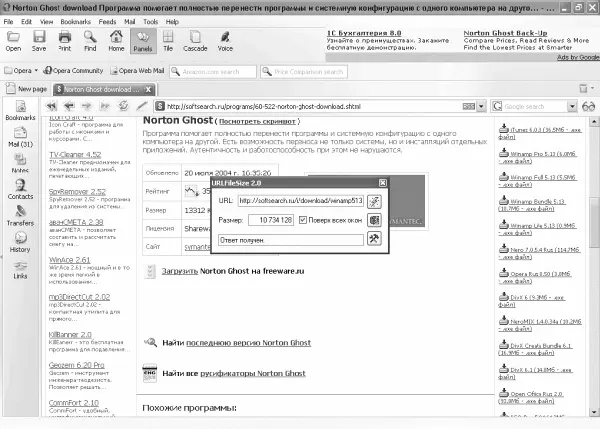Click 'Загрузить' Norton Ghost link
The height and width of the screenshot is (429, 600).
(x=179, y=271)
